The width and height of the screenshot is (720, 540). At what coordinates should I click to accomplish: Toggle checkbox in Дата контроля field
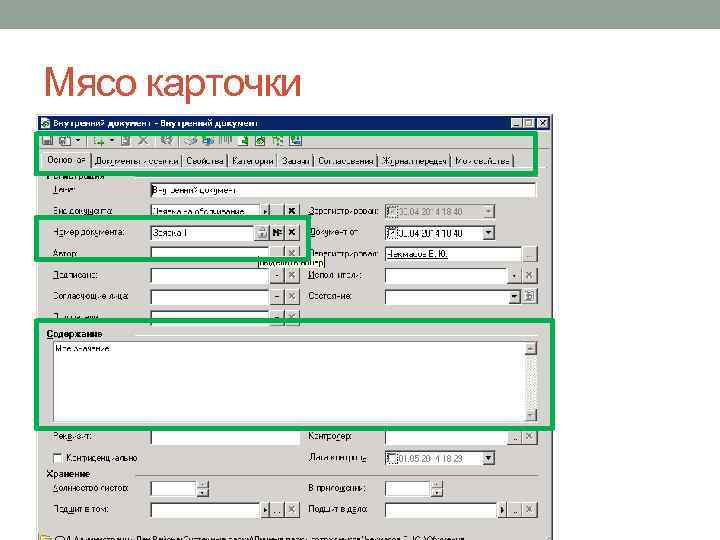pos(391,458)
